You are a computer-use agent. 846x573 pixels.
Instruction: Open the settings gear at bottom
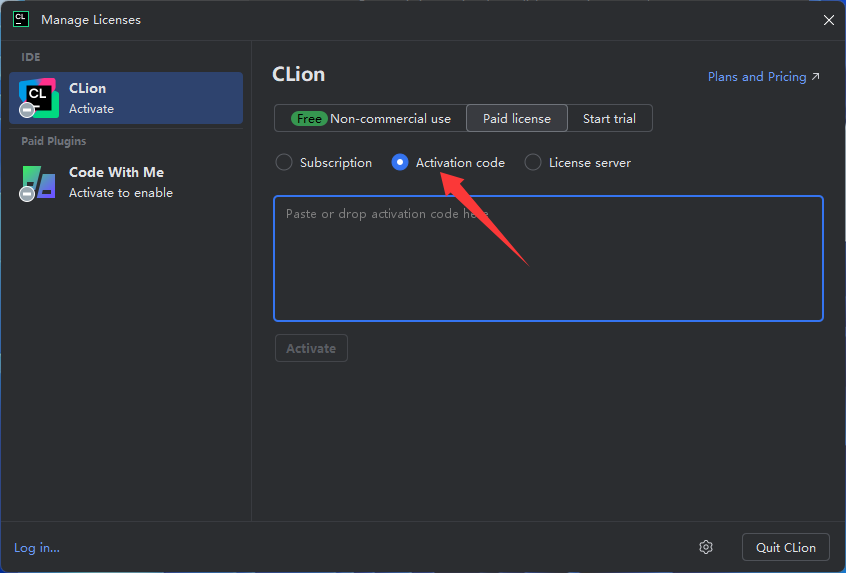pos(706,547)
